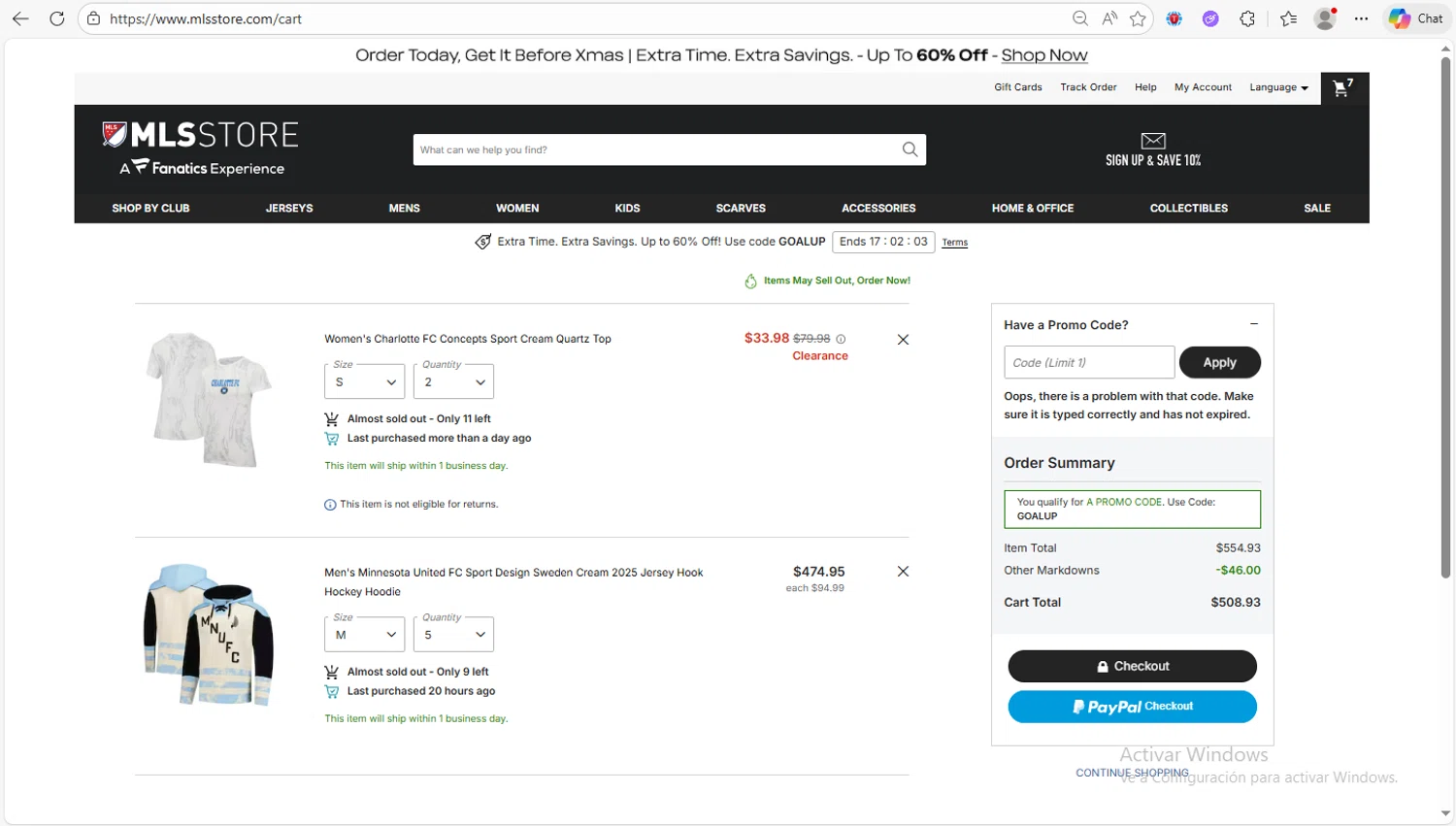Click the Minnesota United hoodie thumbnail image
The image size is (1456, 826).
click(x=209, y=634)
